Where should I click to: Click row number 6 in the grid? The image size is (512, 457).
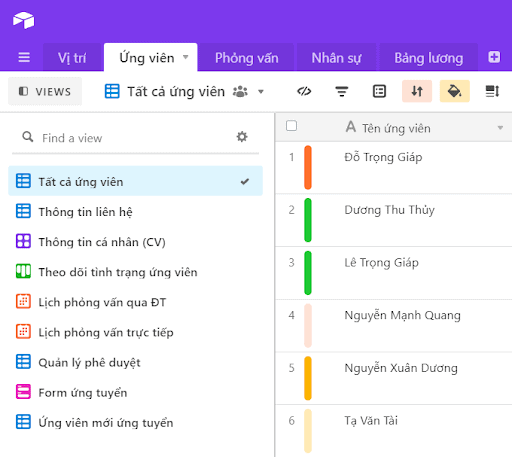[x=292, y=420]
